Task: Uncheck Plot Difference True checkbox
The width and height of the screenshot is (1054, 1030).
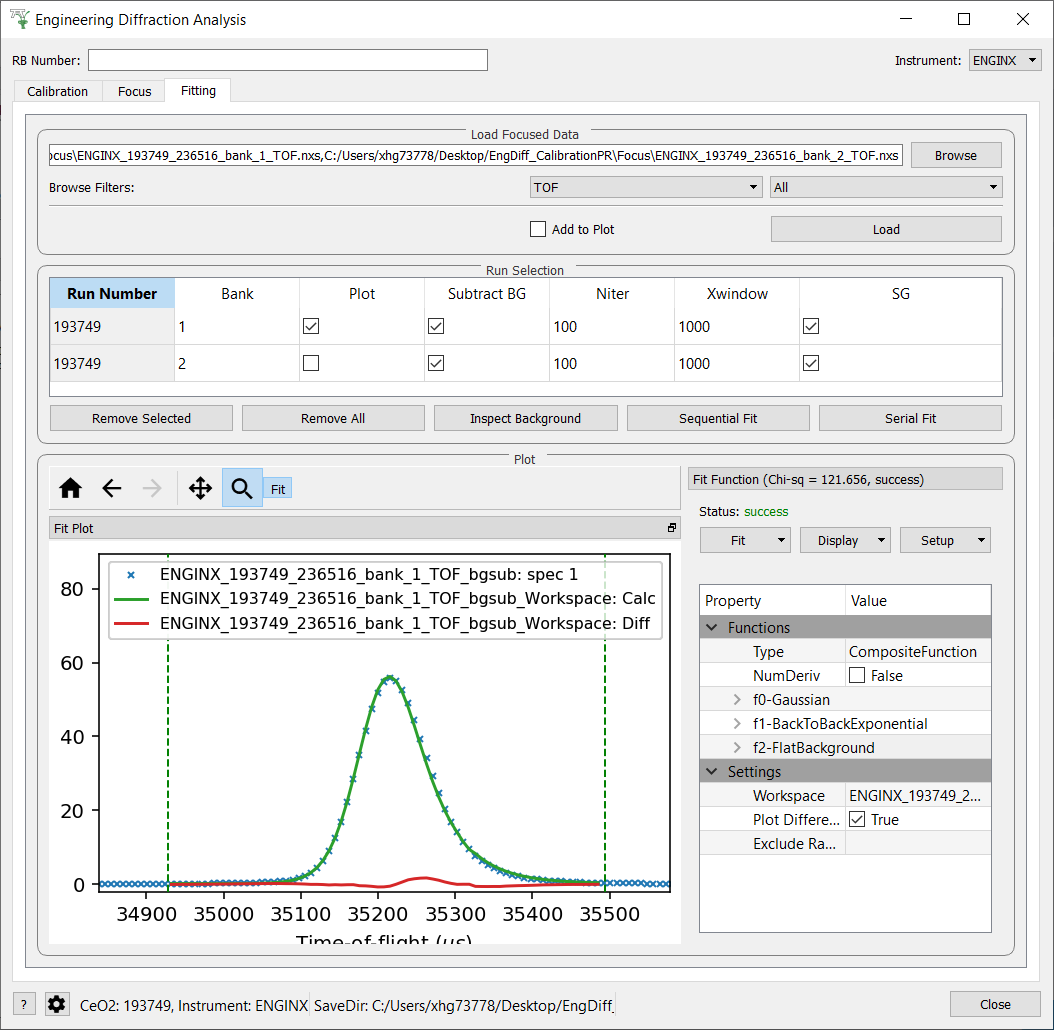Action: (x=857, y=820)
